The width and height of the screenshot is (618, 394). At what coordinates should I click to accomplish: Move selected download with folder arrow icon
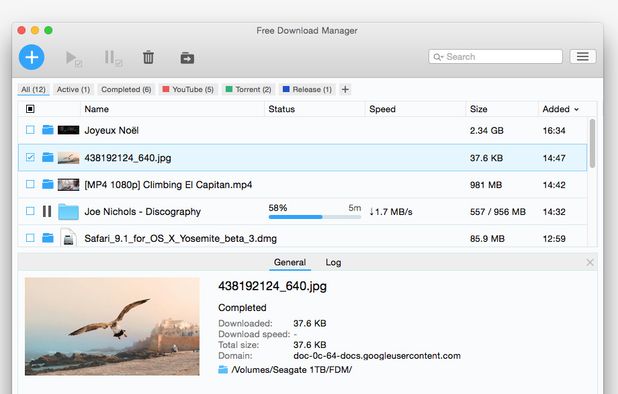[x=187, y=58]
